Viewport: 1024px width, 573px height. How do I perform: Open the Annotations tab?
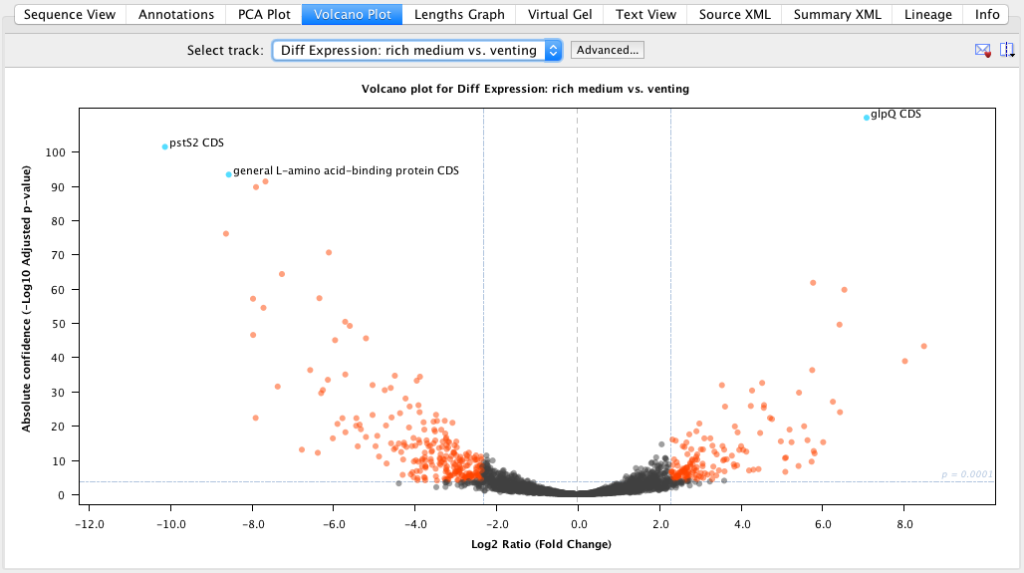click(x=176, y=15)
